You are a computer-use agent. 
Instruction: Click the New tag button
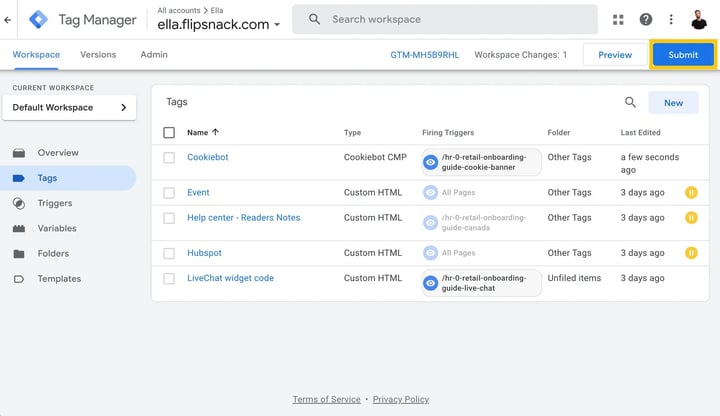tap(673, 103)
